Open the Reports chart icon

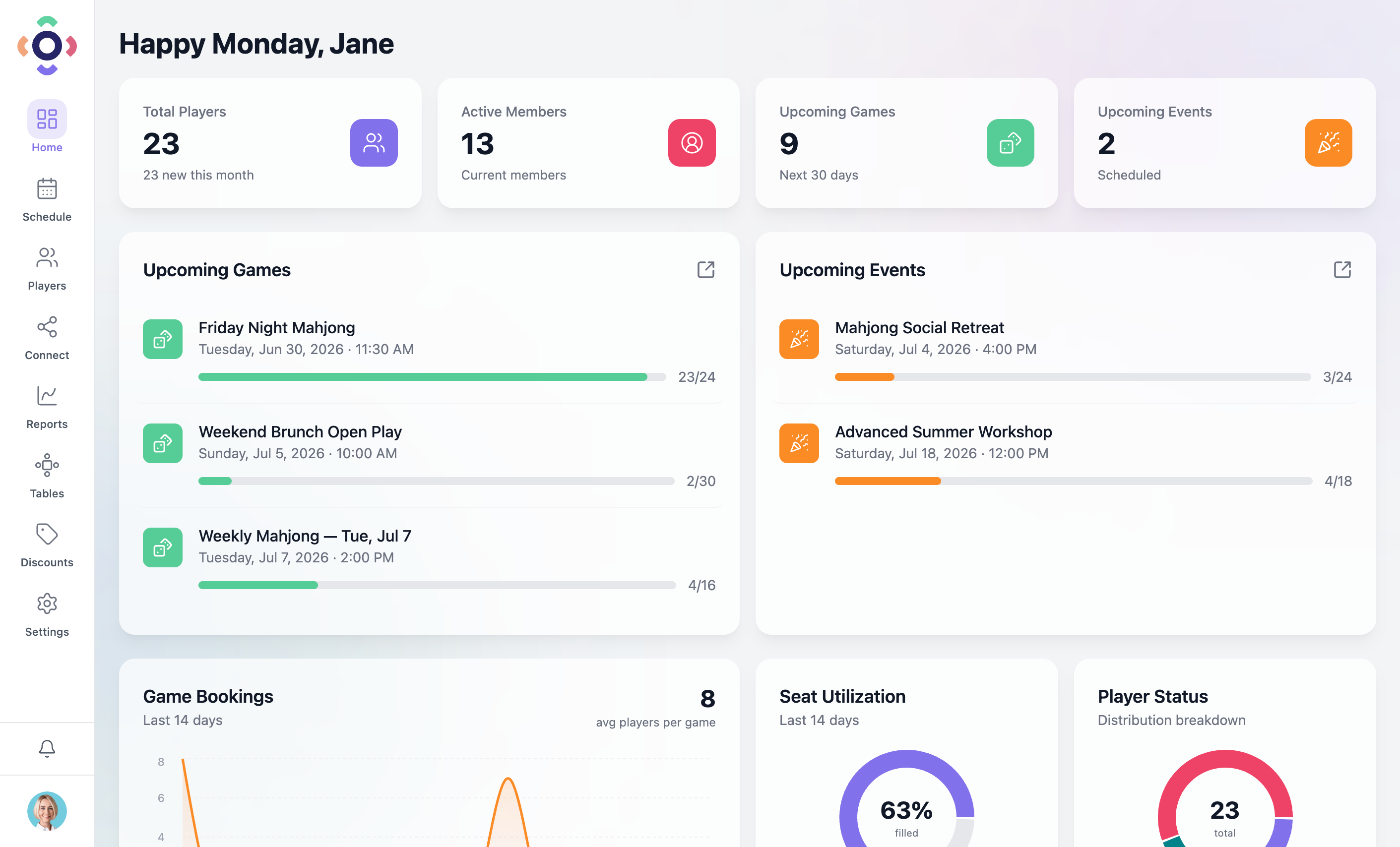pyautogui.click(x=47, y=396)
